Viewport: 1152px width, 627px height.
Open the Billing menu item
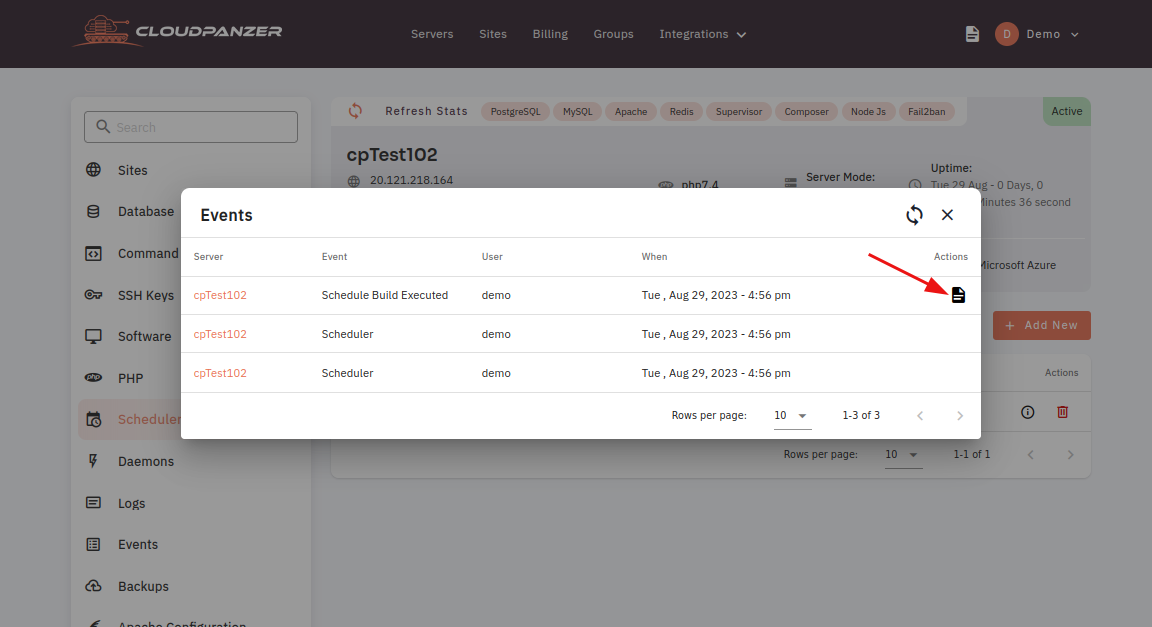(550, 34)
